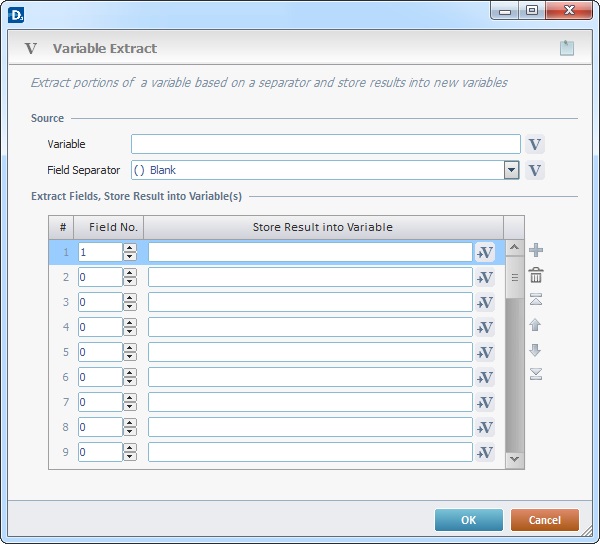600x544 pixels.
Task: Click the trash delete row icon
Action: pos(536,275)
